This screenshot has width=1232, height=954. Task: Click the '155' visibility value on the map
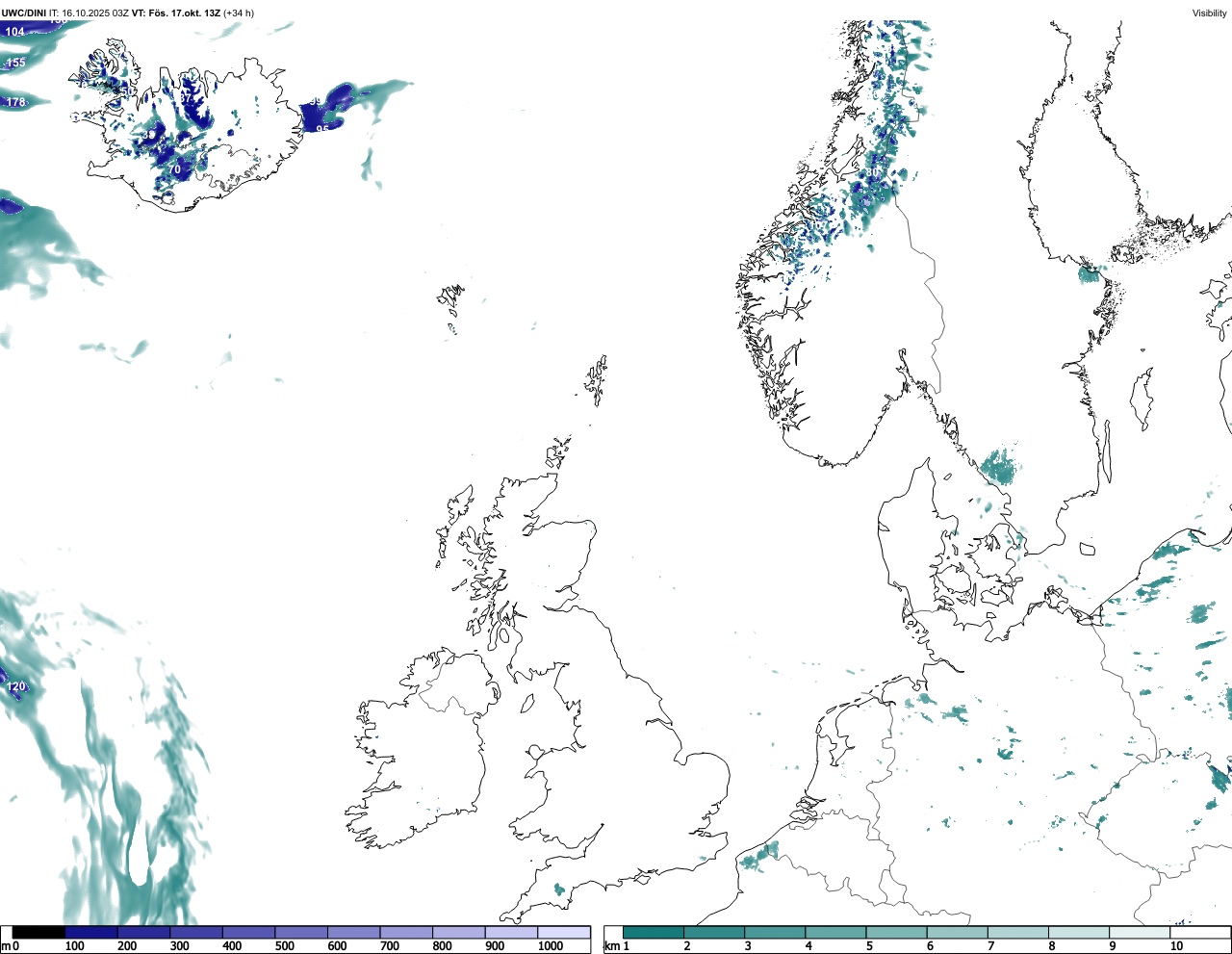(x=16, y=63)
